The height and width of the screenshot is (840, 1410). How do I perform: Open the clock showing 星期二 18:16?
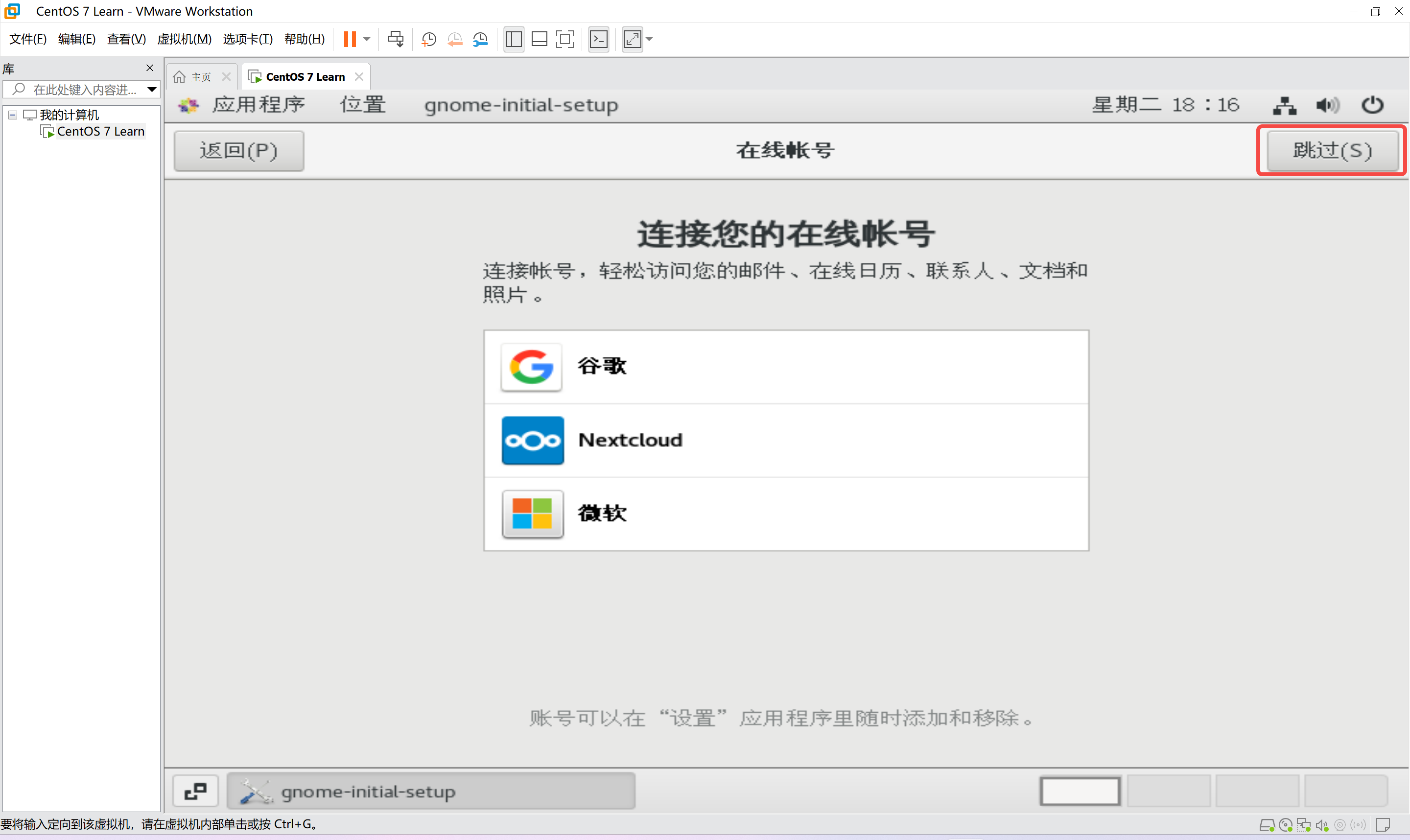1166,105
